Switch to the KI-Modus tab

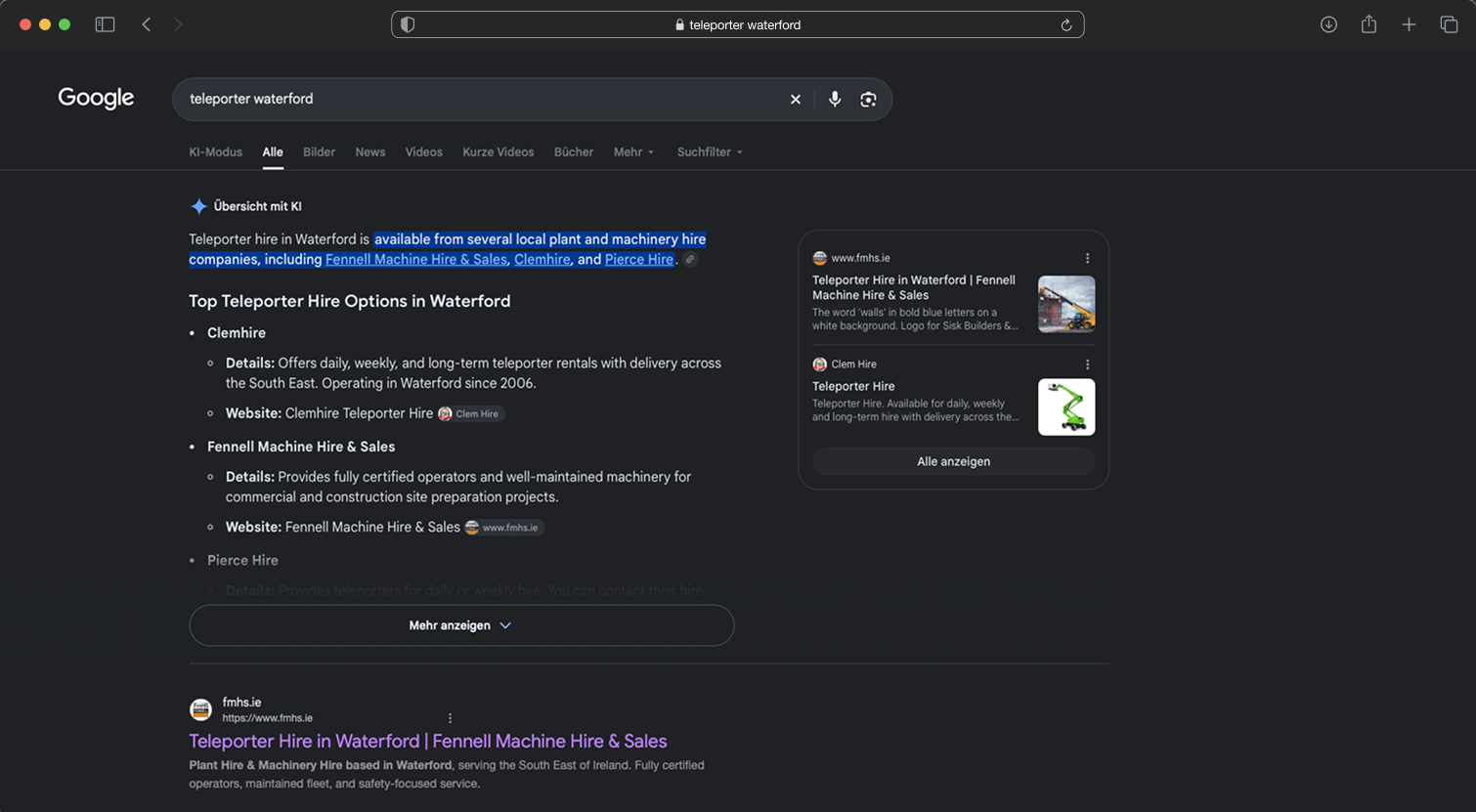(x=215, y=152)
